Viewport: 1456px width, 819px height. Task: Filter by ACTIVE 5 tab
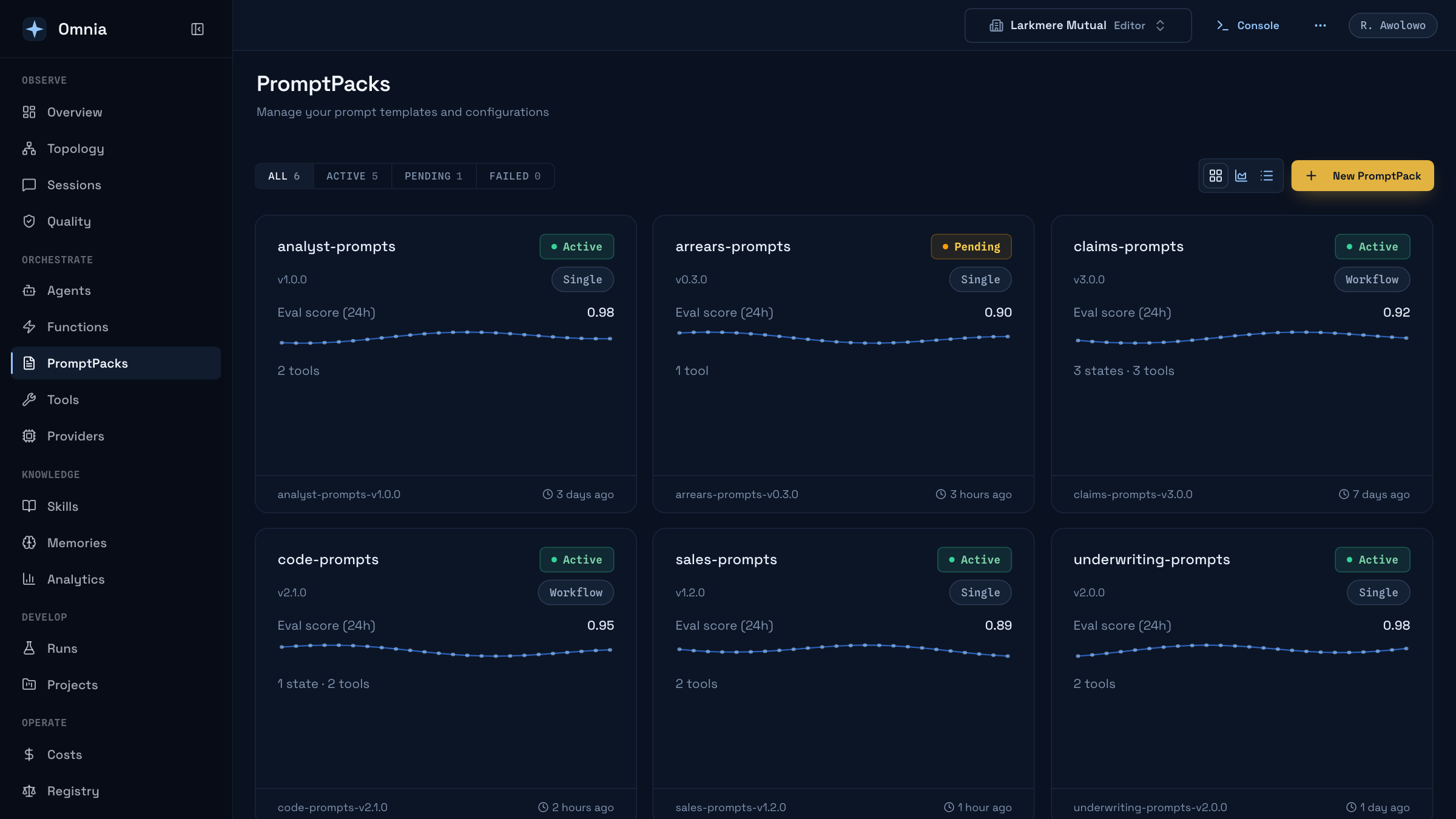352,176
